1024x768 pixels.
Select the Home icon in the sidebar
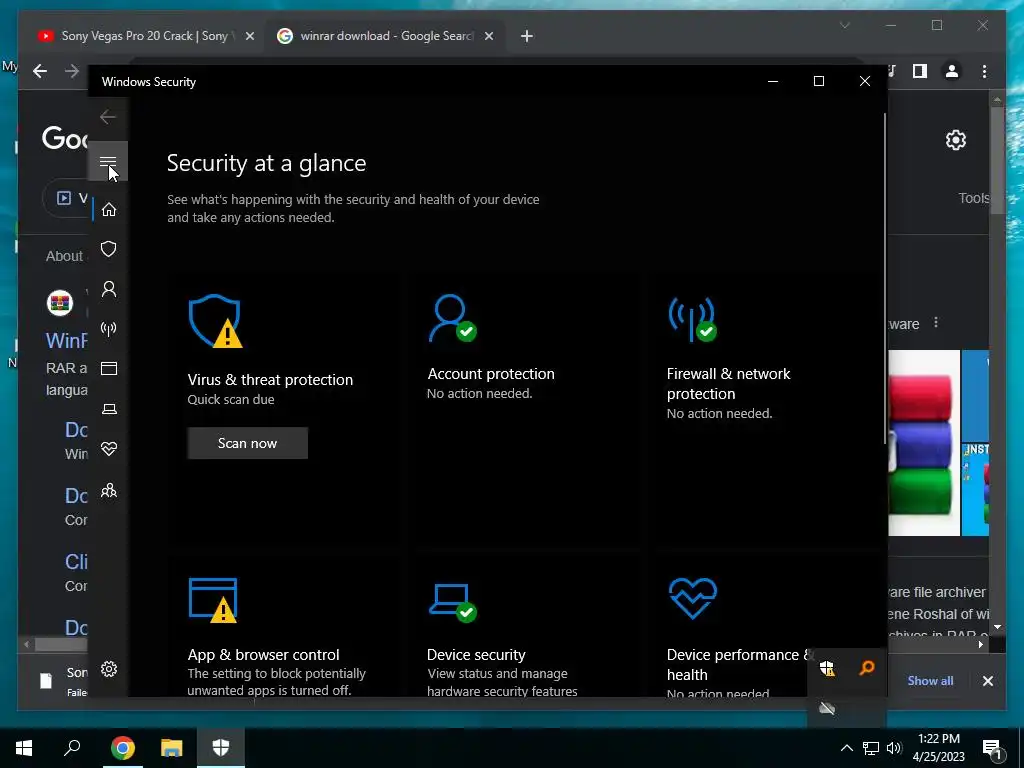coord(109,209)
